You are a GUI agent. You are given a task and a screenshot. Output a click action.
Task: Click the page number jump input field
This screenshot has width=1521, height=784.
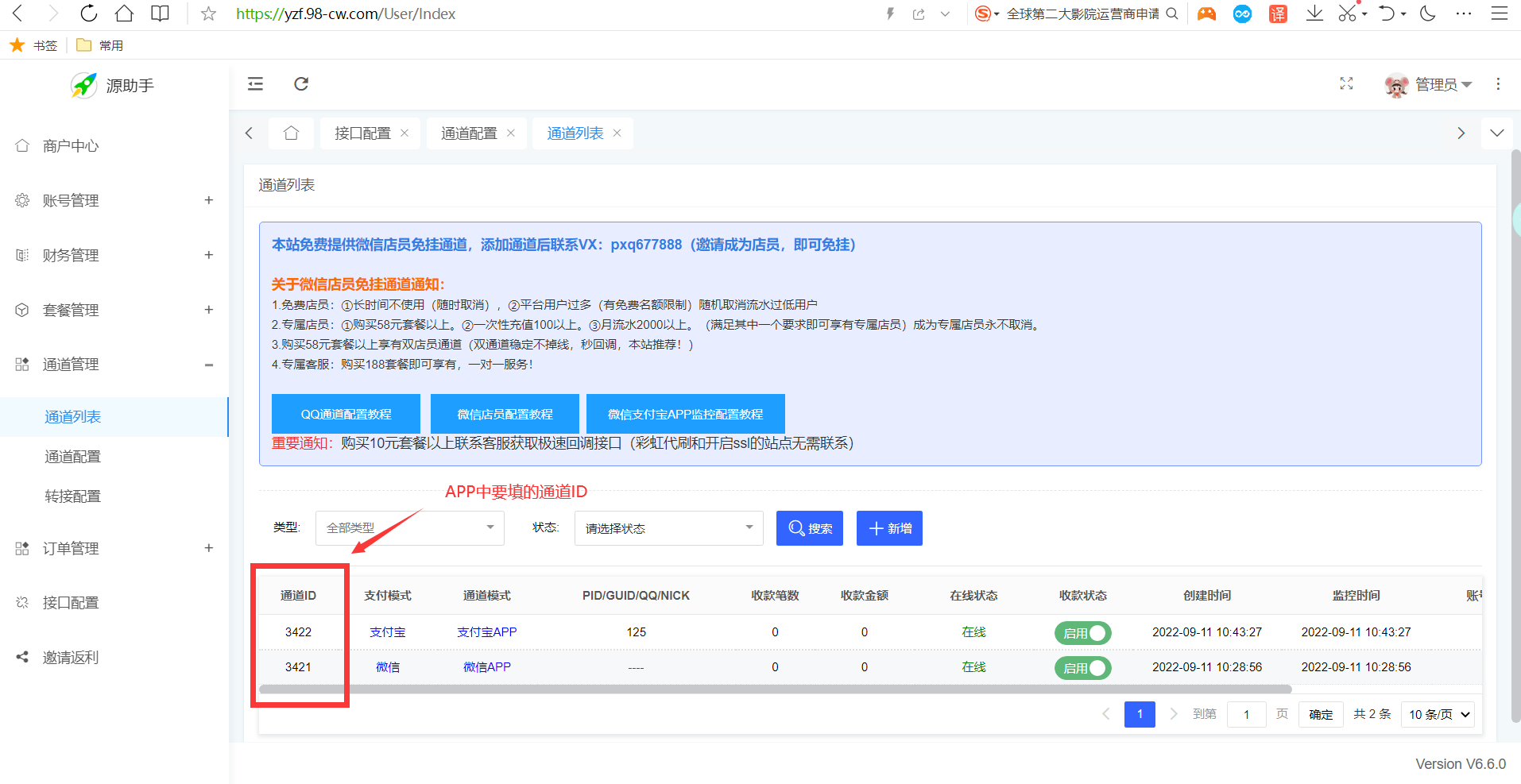click(1246, 714)
